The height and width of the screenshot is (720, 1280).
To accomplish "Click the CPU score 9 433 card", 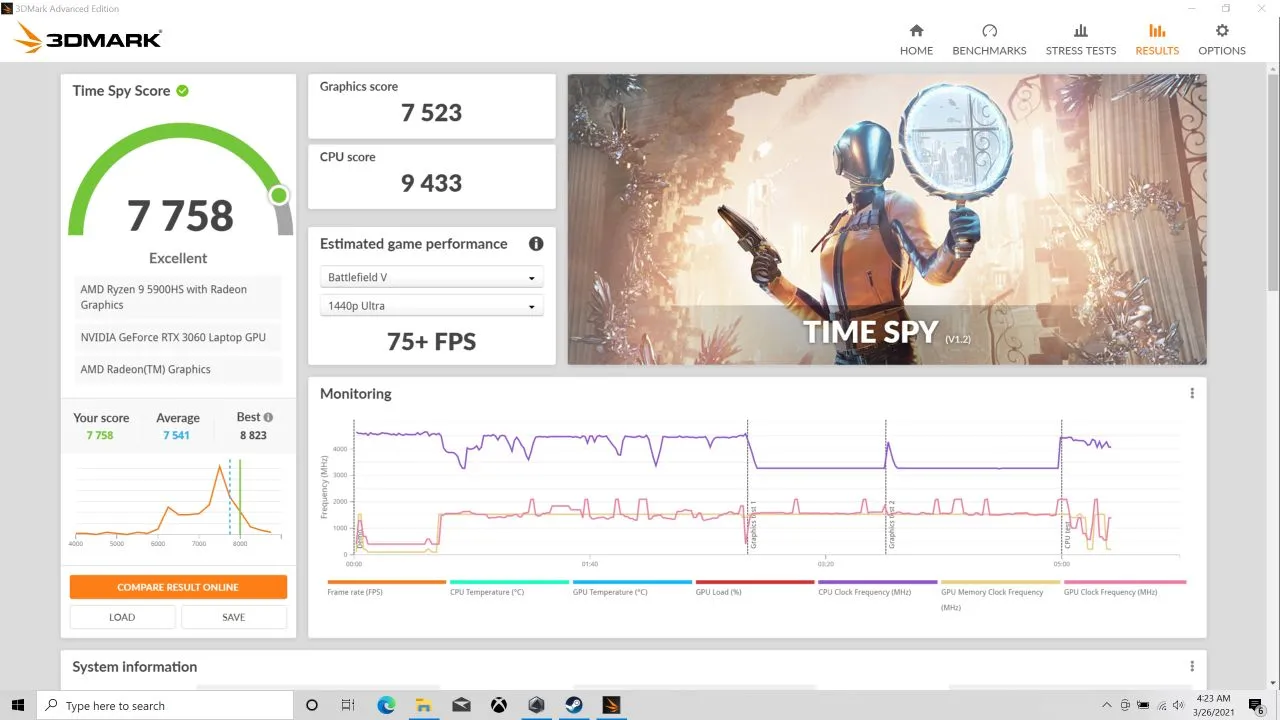I will 432,176.
